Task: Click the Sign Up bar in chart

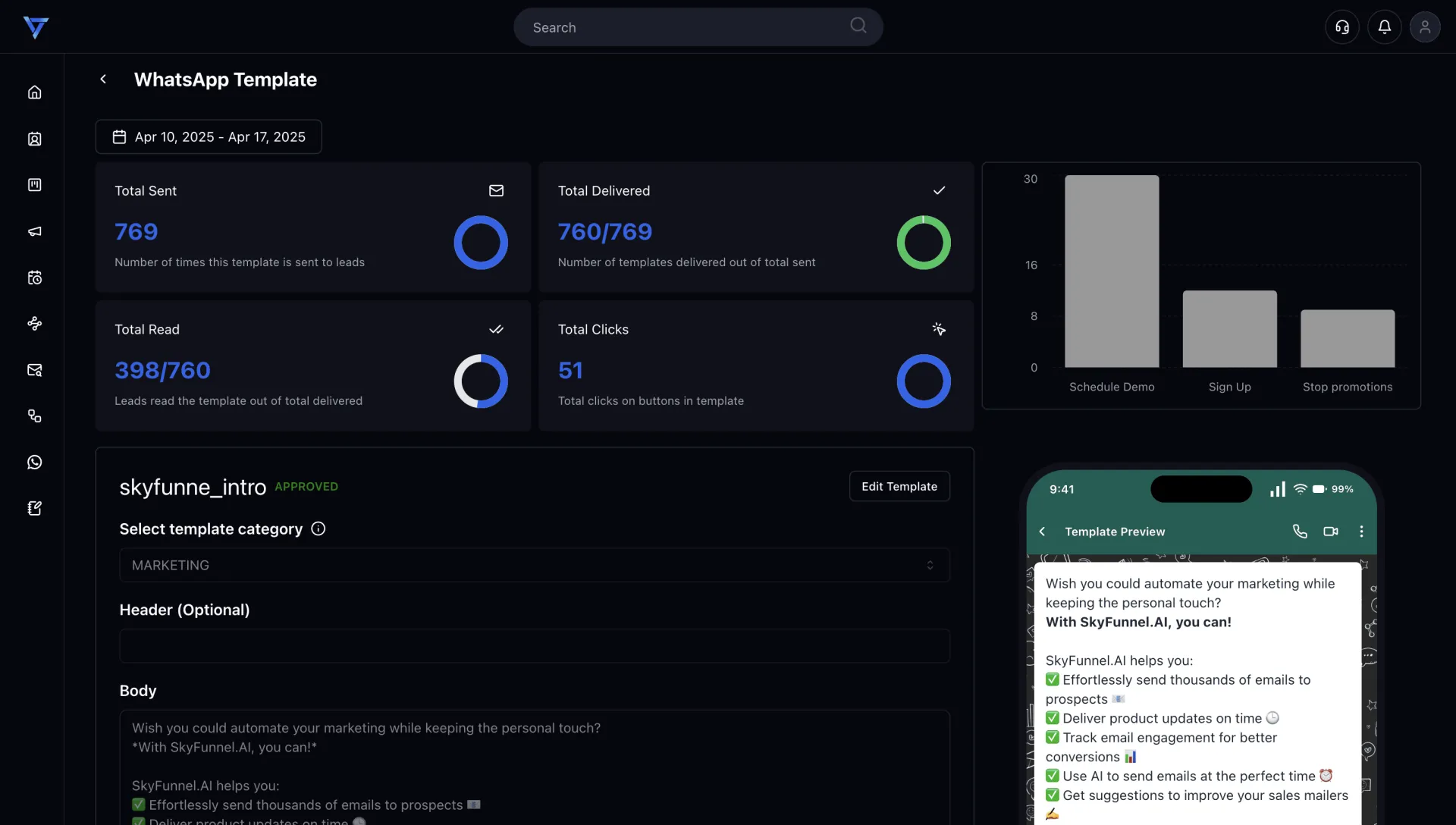Action: tap(1229, 329)
